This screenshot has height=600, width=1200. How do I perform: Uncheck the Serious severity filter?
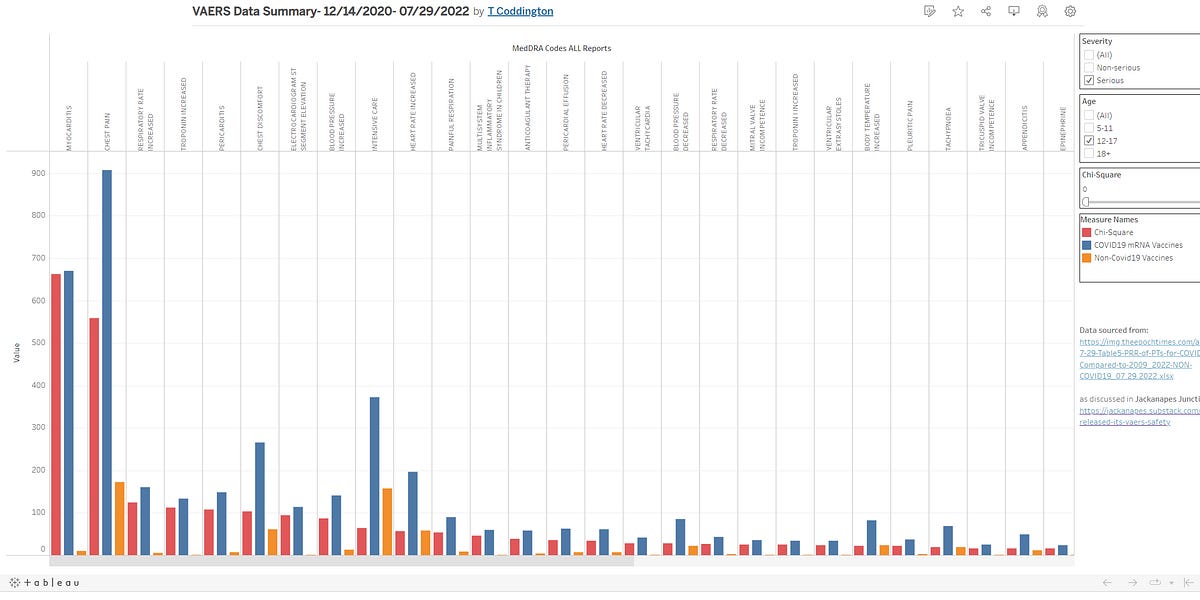[x=1088, y=78]
